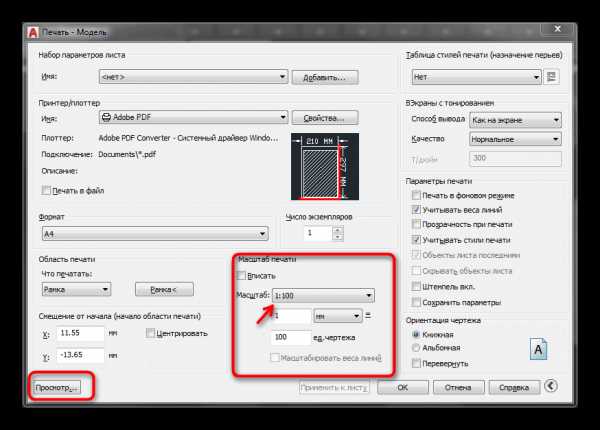Decrease number of copies with down arrow
Viewport: 600px width, 430px height.
338,237
